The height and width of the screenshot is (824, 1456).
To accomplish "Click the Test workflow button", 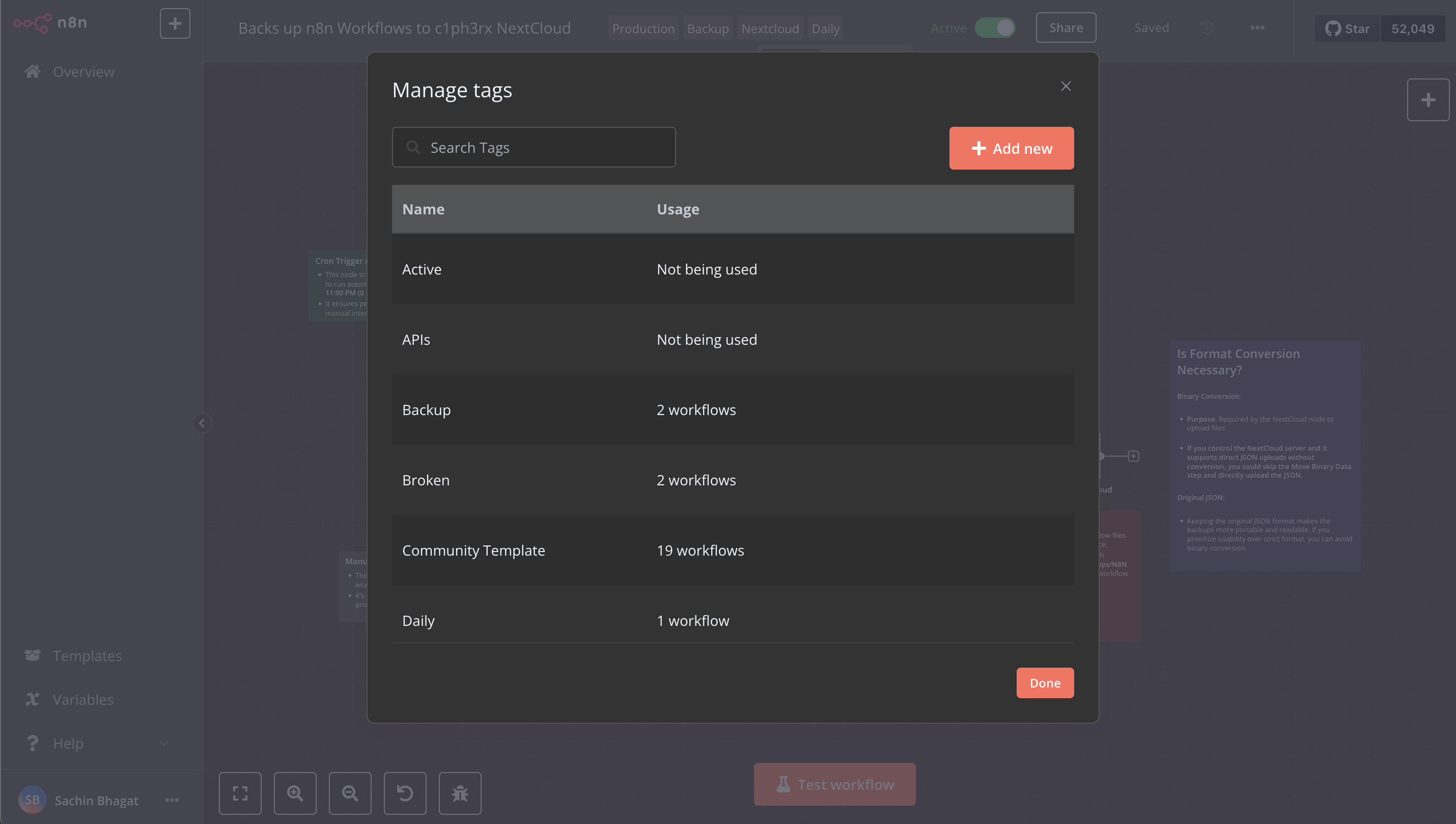I will (x=834, y=784).
